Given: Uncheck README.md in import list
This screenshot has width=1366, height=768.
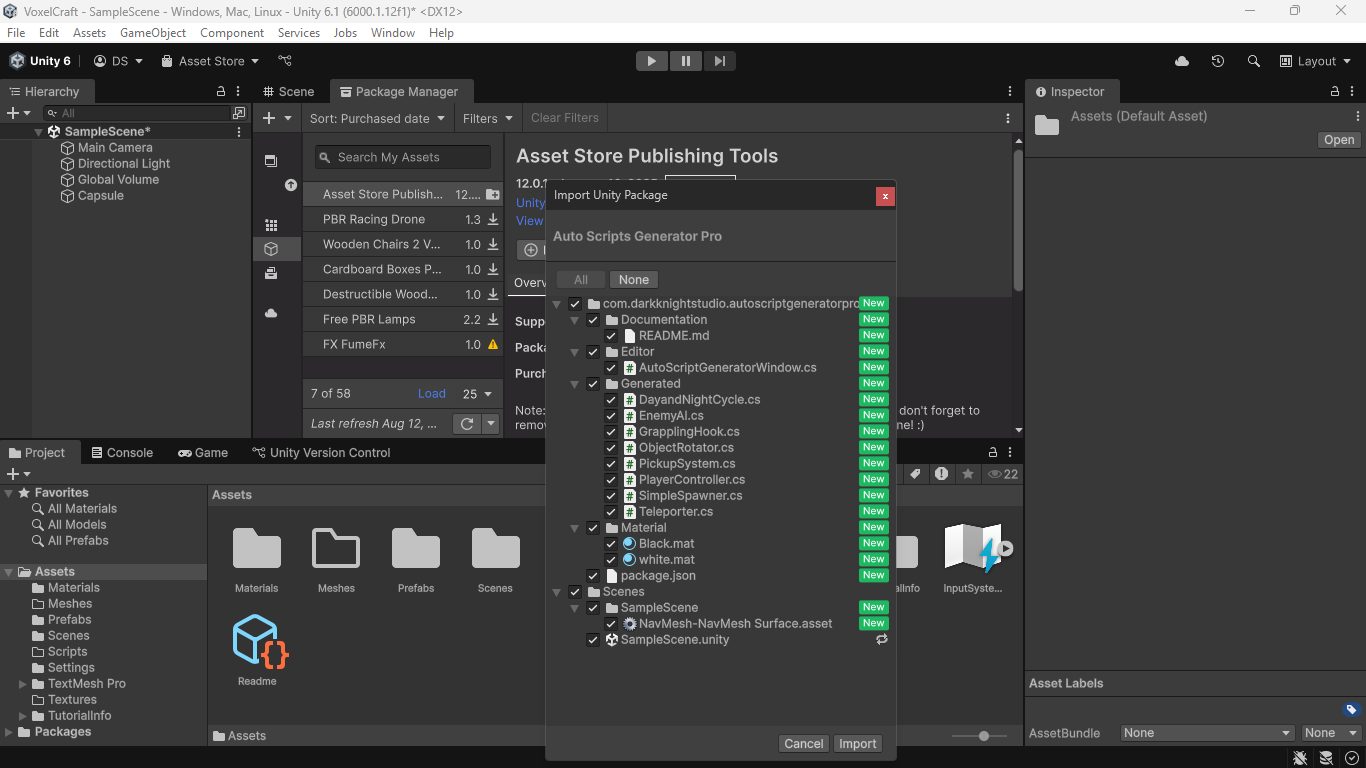Looking at the screenshot, I should [x=611, y=336].
